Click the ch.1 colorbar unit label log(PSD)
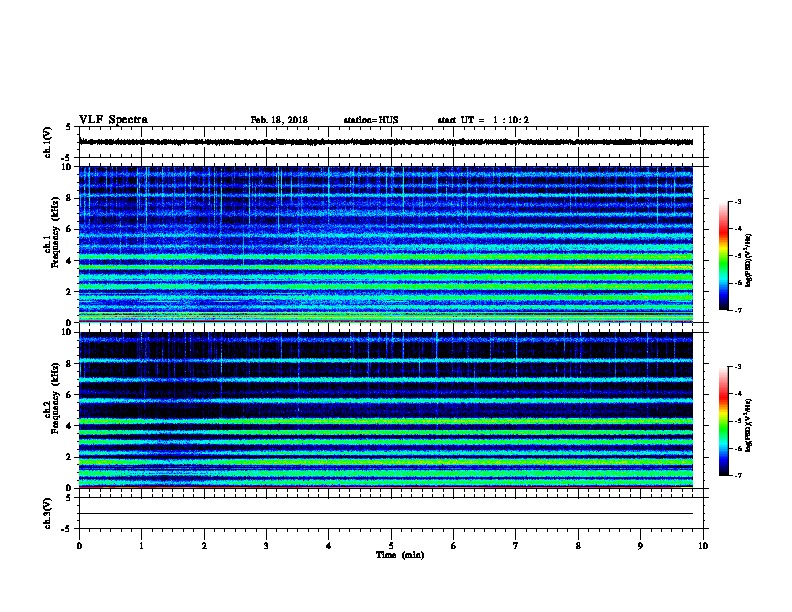The height and width of the screenshot is (612, 792). click(x=748, y=260)
